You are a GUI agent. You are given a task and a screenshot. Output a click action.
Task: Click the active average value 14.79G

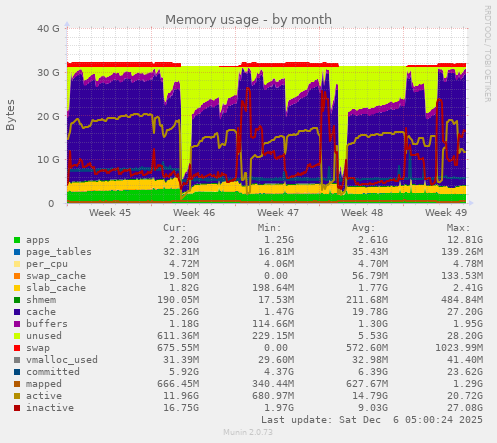tap(370, 396)
